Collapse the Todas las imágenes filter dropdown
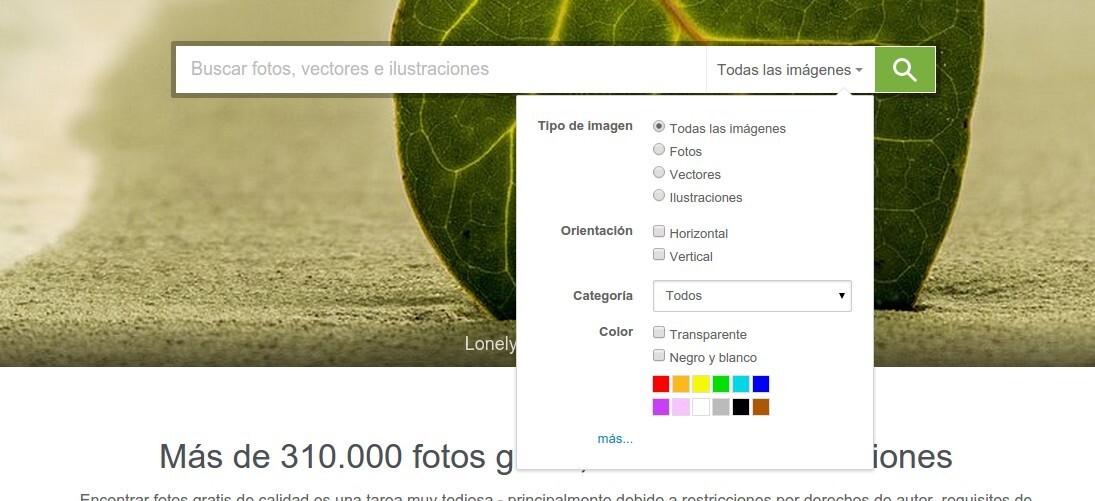This screenshot has height=501, width=1095. (x=789, y=70)
